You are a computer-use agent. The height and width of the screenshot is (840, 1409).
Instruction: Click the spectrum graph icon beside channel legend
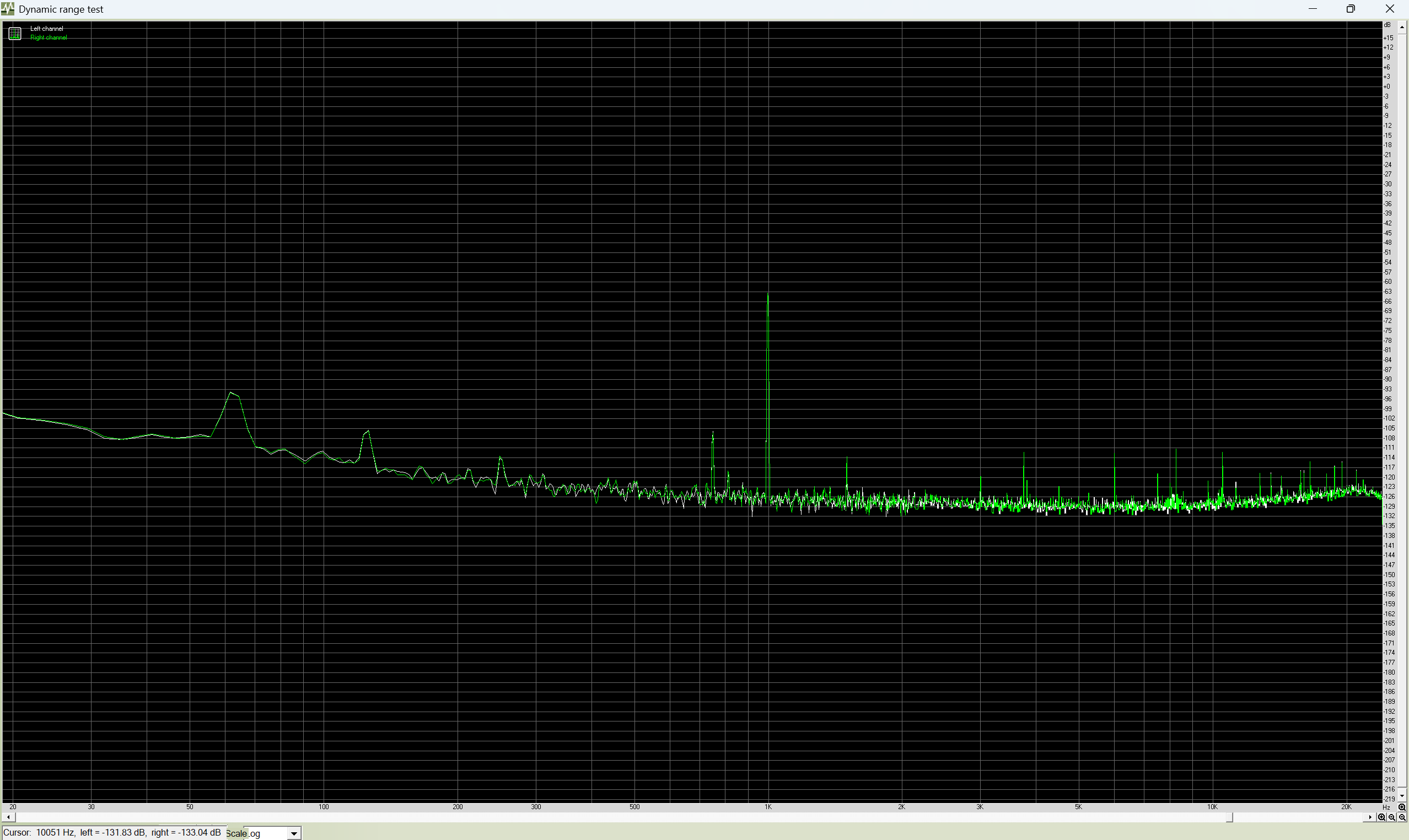(15, 34)
